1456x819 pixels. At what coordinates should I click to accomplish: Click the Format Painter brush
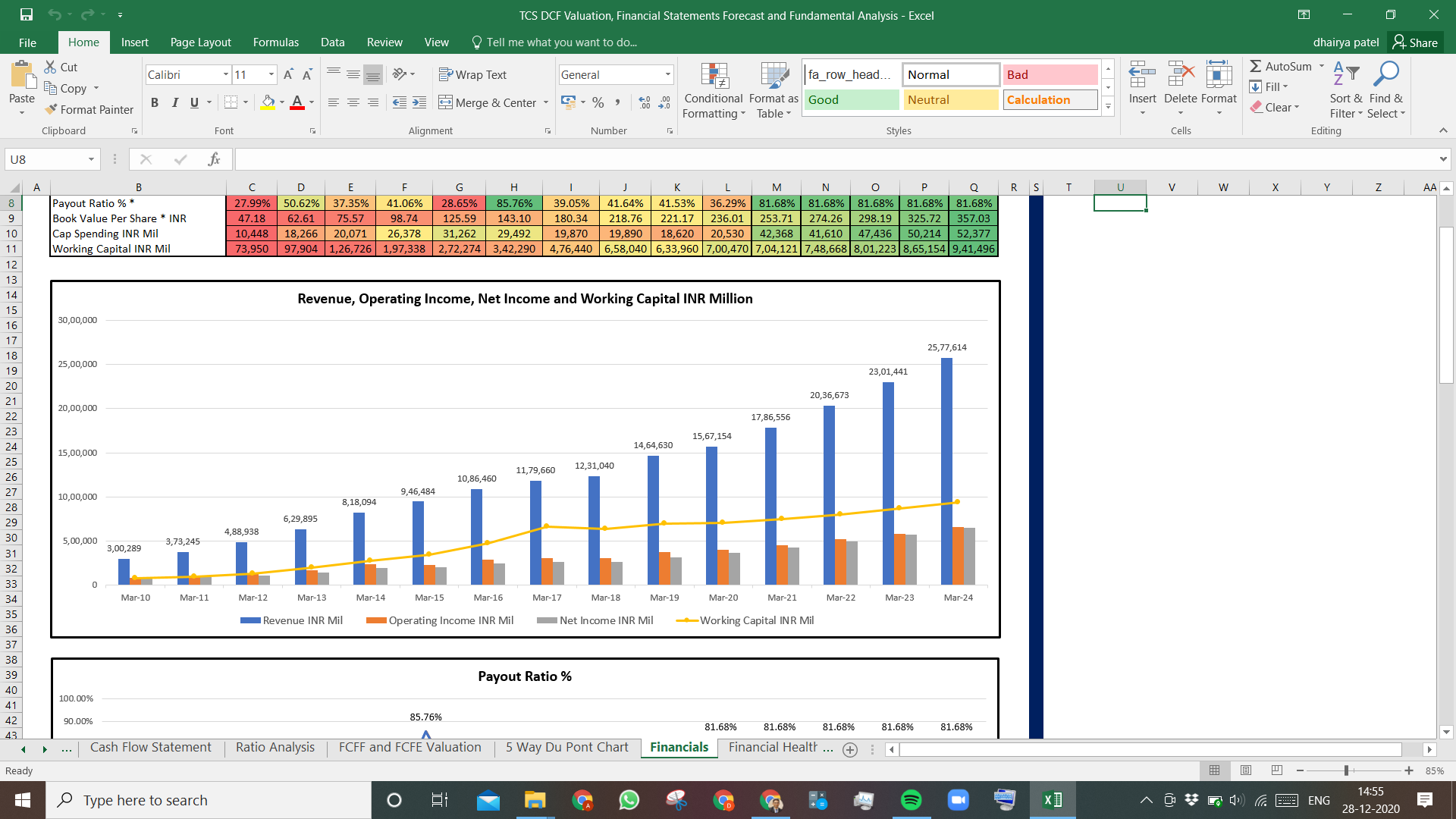click(x=51, y=109)
